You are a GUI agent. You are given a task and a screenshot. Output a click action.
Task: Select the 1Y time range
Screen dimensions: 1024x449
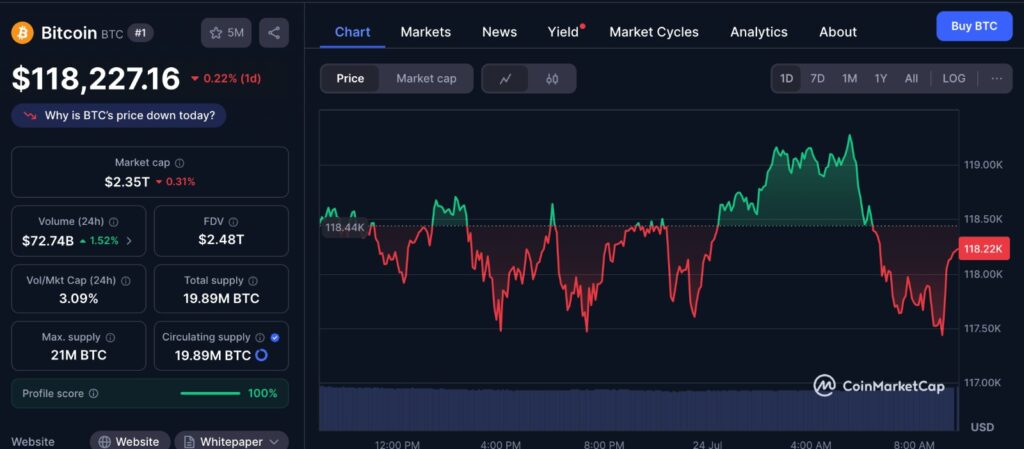pyautogui.click(x=880, y=78)
